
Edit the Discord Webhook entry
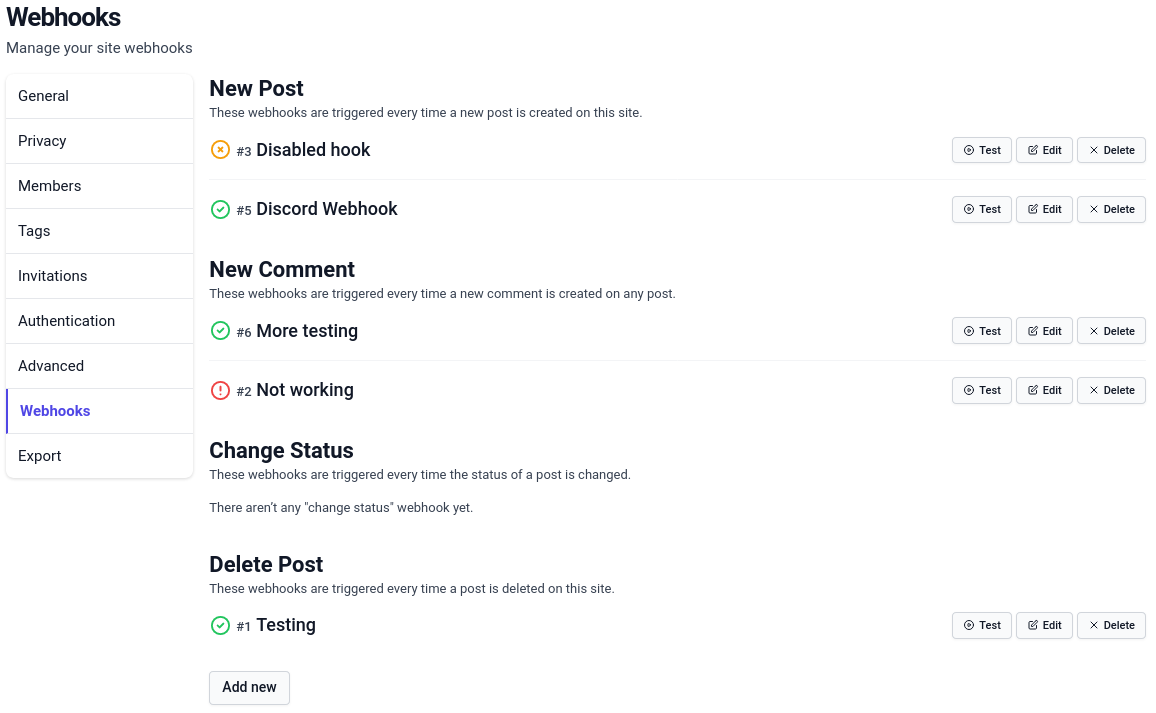pos(1044,209)
